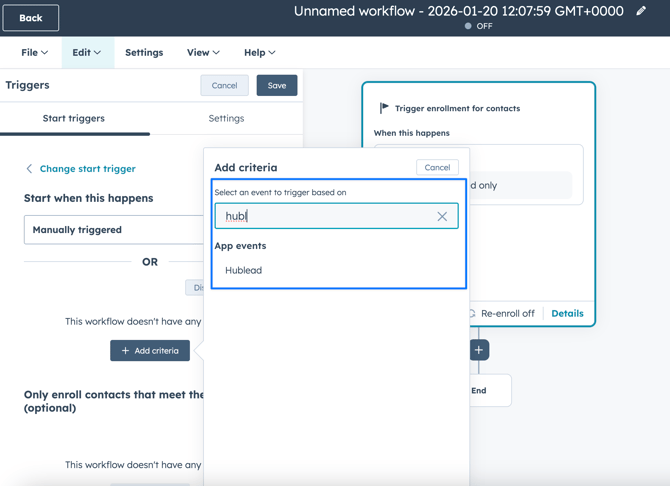
Task: Open the Help menu
Action: coord(259,52)
